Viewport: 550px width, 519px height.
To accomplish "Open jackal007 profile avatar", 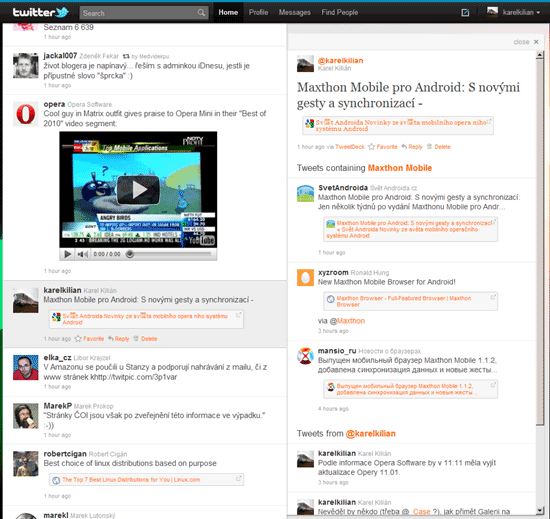I will [26, 66].
